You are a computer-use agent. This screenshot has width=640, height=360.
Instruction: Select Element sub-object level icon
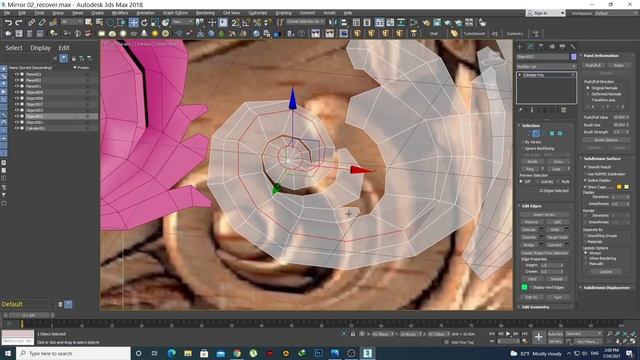click(560, 133)
